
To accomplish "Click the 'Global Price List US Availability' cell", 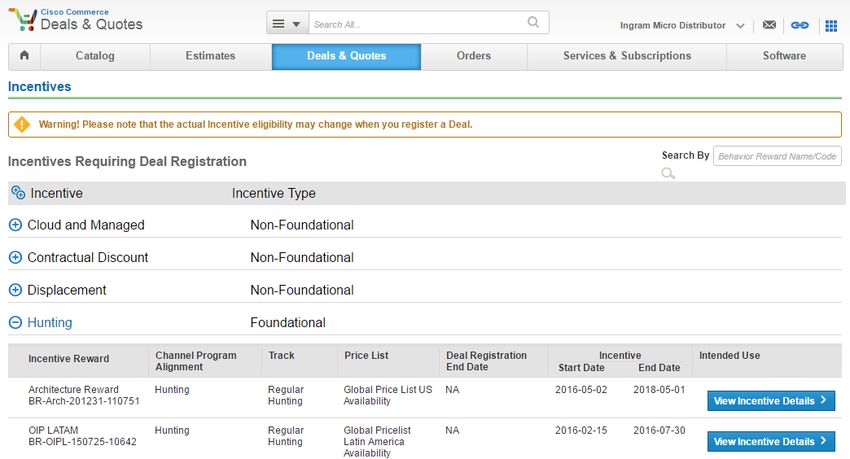I will pos(388,395).
